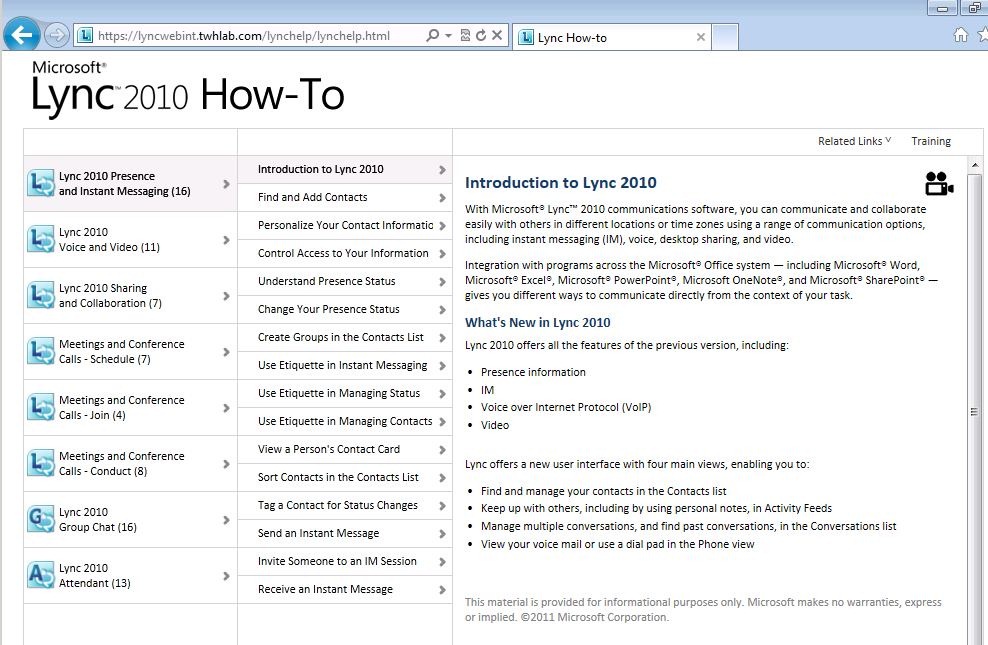Screen dimensions: 988x645
Task: Expand chevron beside Voice and Video category
Action: 226,240
